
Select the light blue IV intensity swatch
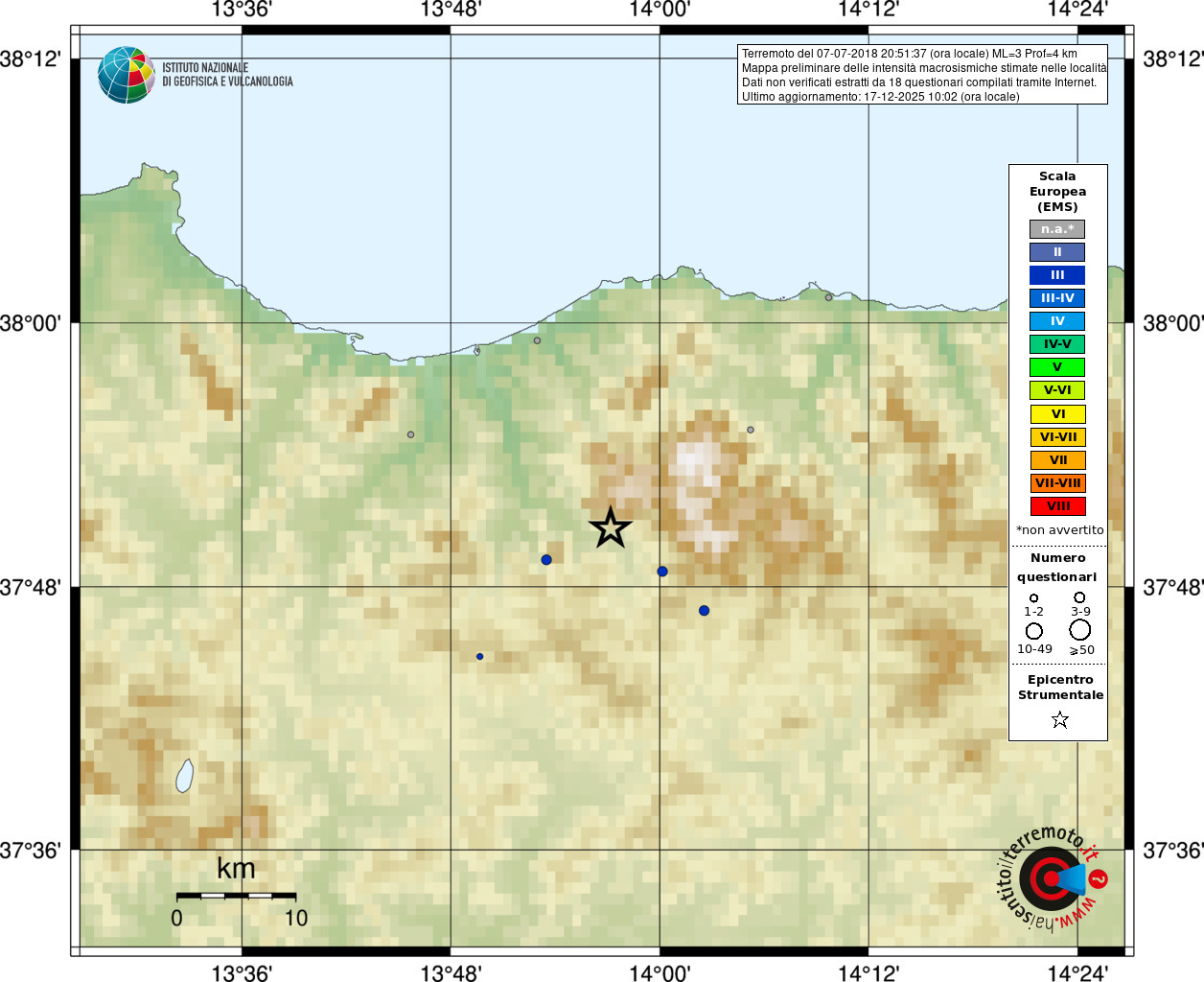pyautogui.click(x=1057, y=321)
